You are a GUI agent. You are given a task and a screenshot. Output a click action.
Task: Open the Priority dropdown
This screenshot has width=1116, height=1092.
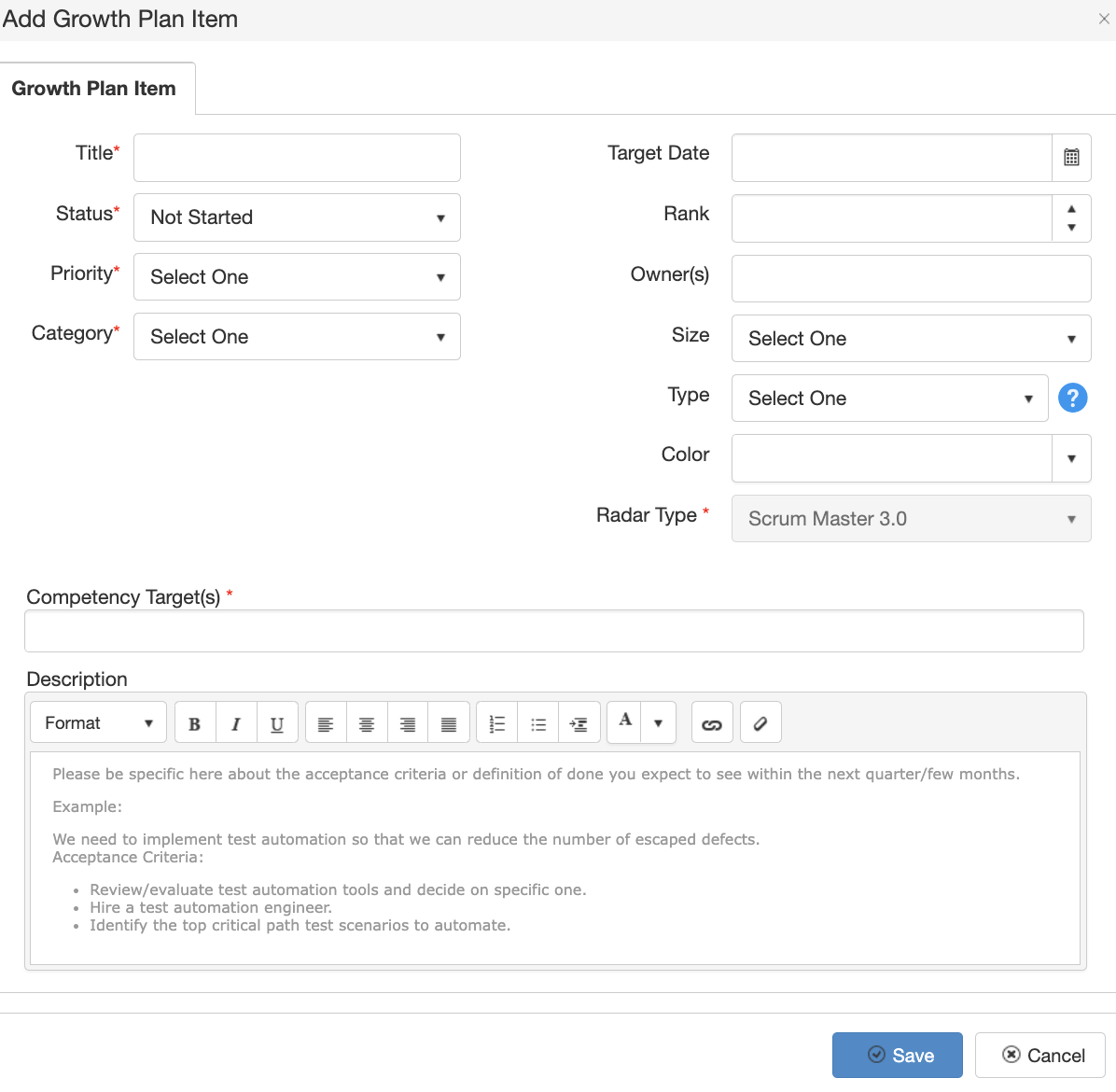(x=297, y=277)
